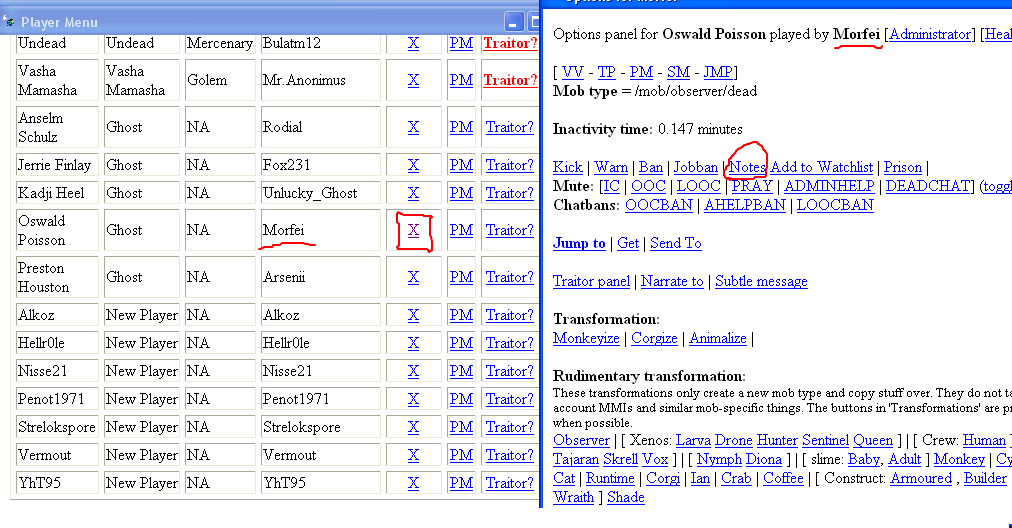Screen dimensions: 1012x528
Task: Open the player Notes link
Action: (747, 167)
